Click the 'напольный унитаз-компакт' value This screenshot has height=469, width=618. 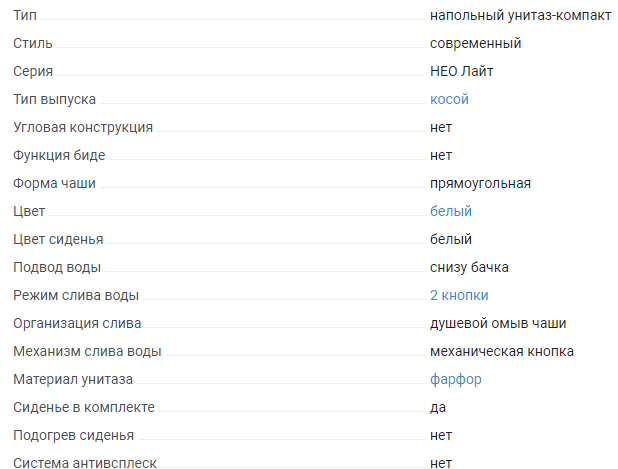click(520, 15)
